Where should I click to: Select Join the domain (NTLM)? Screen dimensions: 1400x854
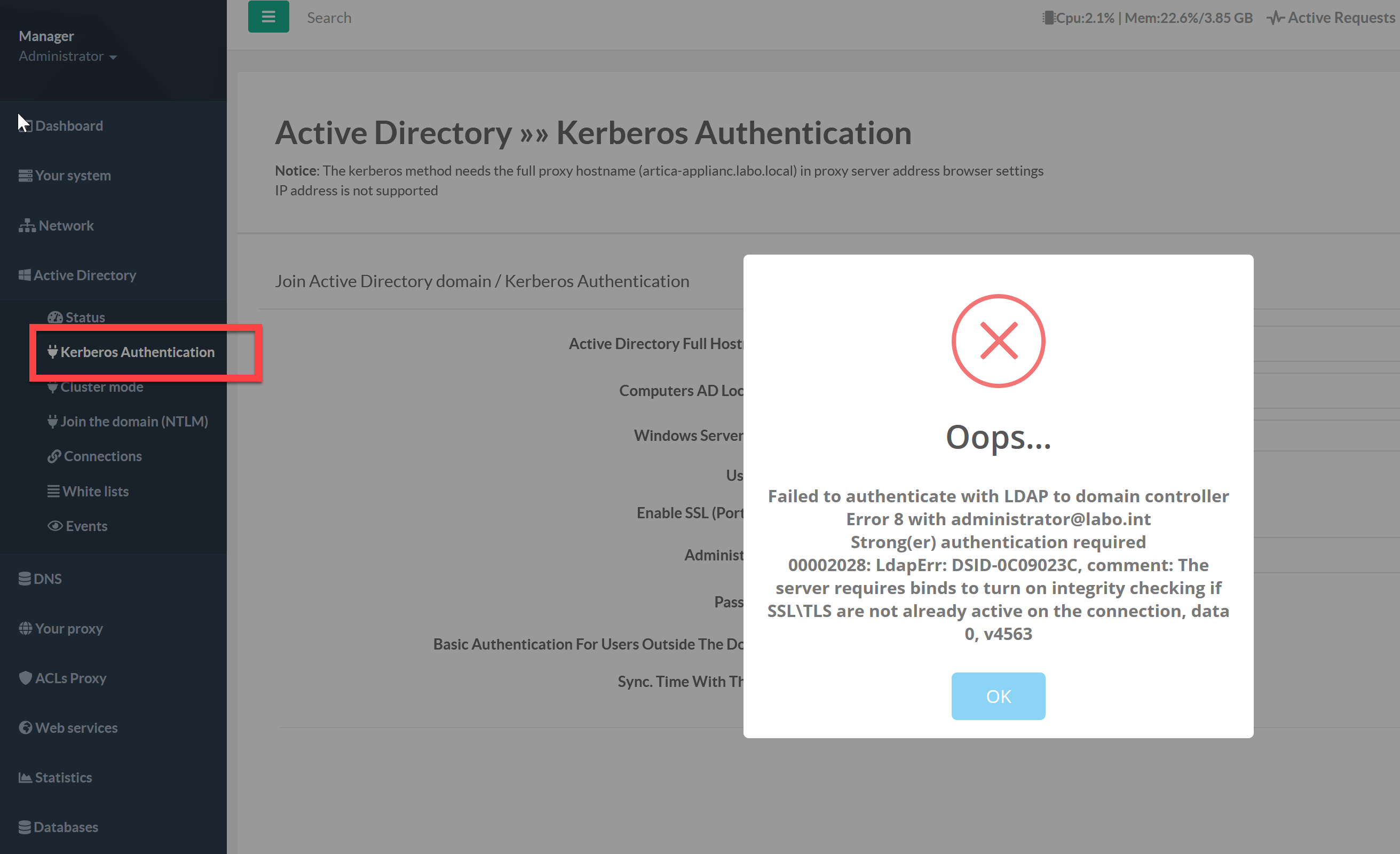tap(133, 421)
